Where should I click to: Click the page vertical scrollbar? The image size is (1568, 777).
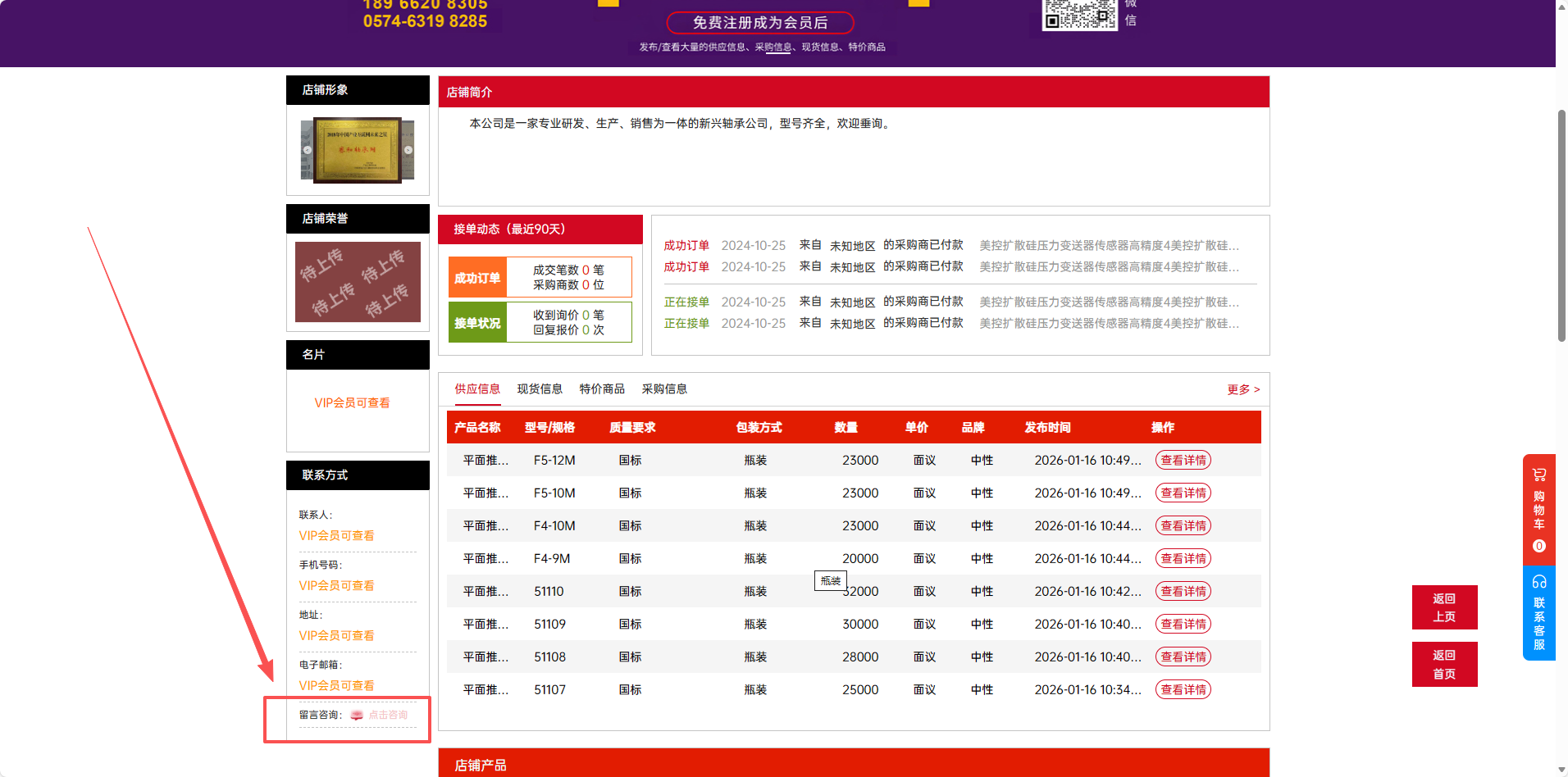(1561, 225)
